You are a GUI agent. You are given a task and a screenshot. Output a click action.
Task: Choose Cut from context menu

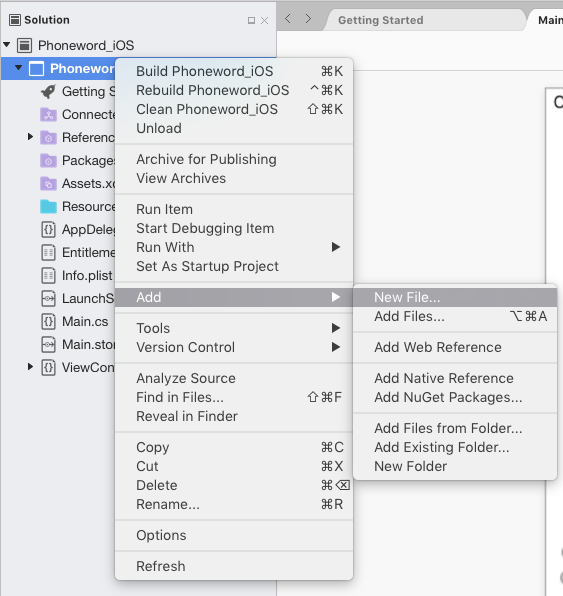pos(234,466)
